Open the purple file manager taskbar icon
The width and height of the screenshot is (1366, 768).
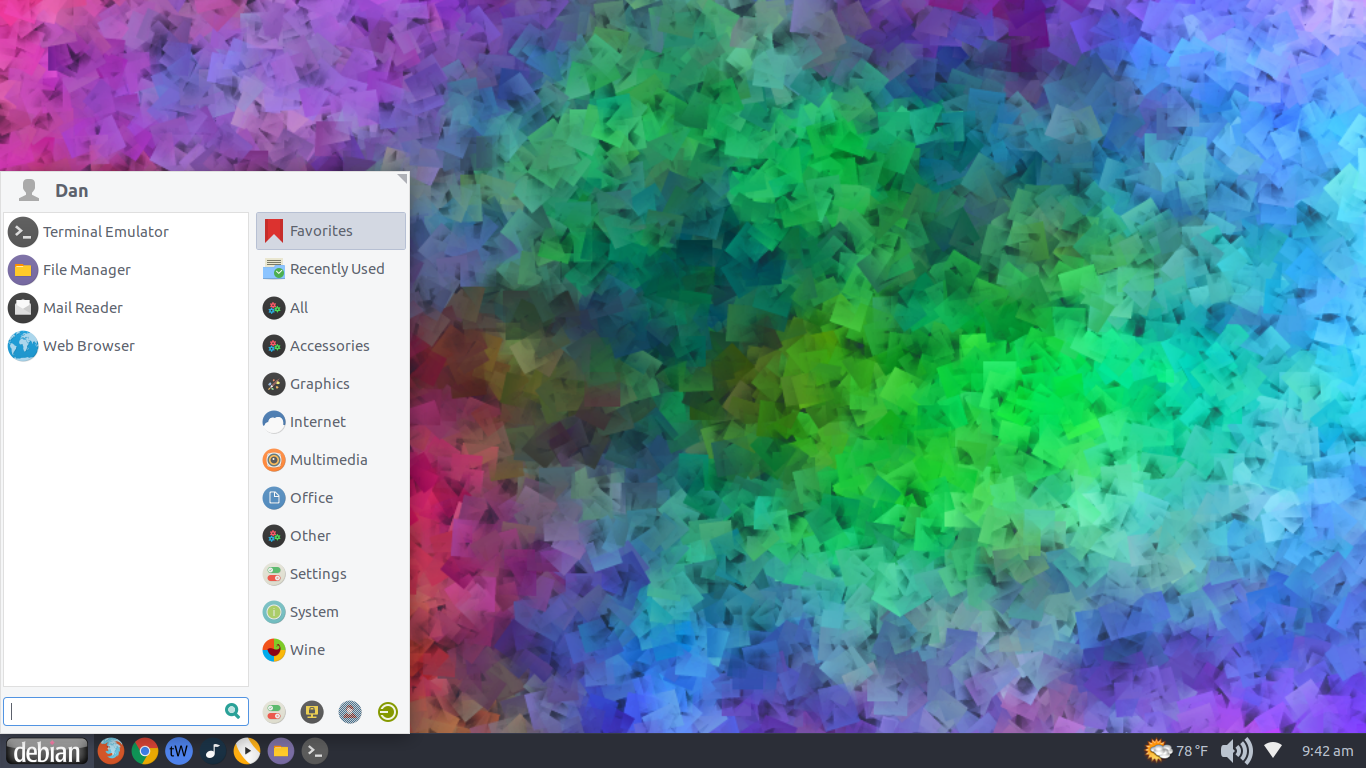[281, 751]
